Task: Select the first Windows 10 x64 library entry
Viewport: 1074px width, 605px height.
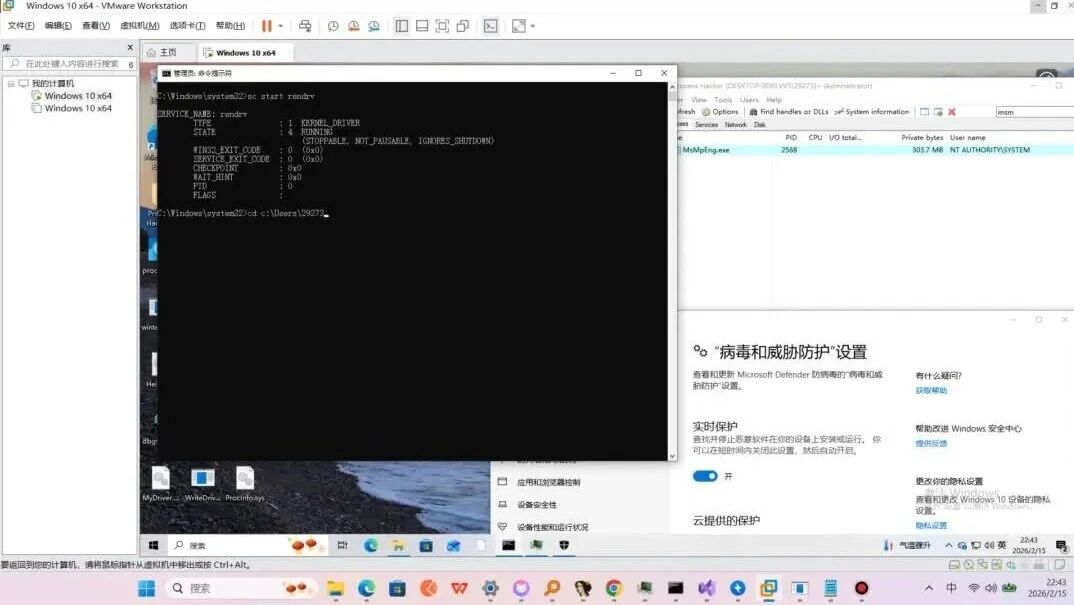Action: (78, 96)
